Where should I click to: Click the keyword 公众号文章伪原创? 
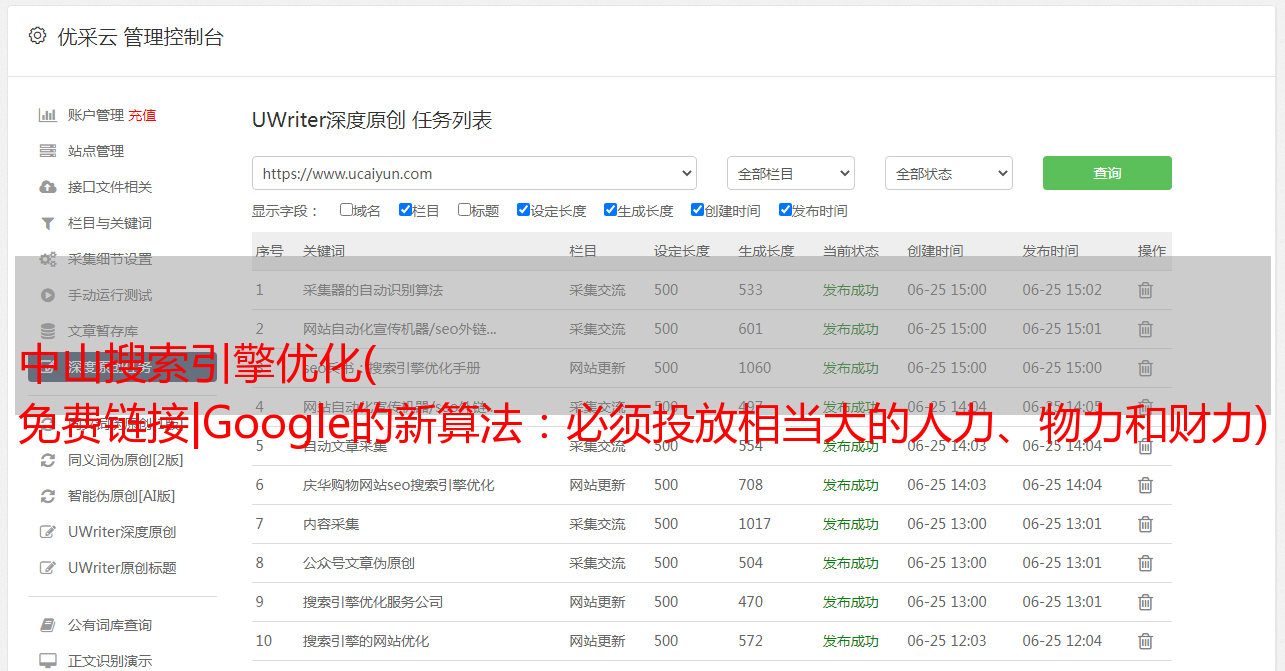pyautogui.click(x=359, y=563)
